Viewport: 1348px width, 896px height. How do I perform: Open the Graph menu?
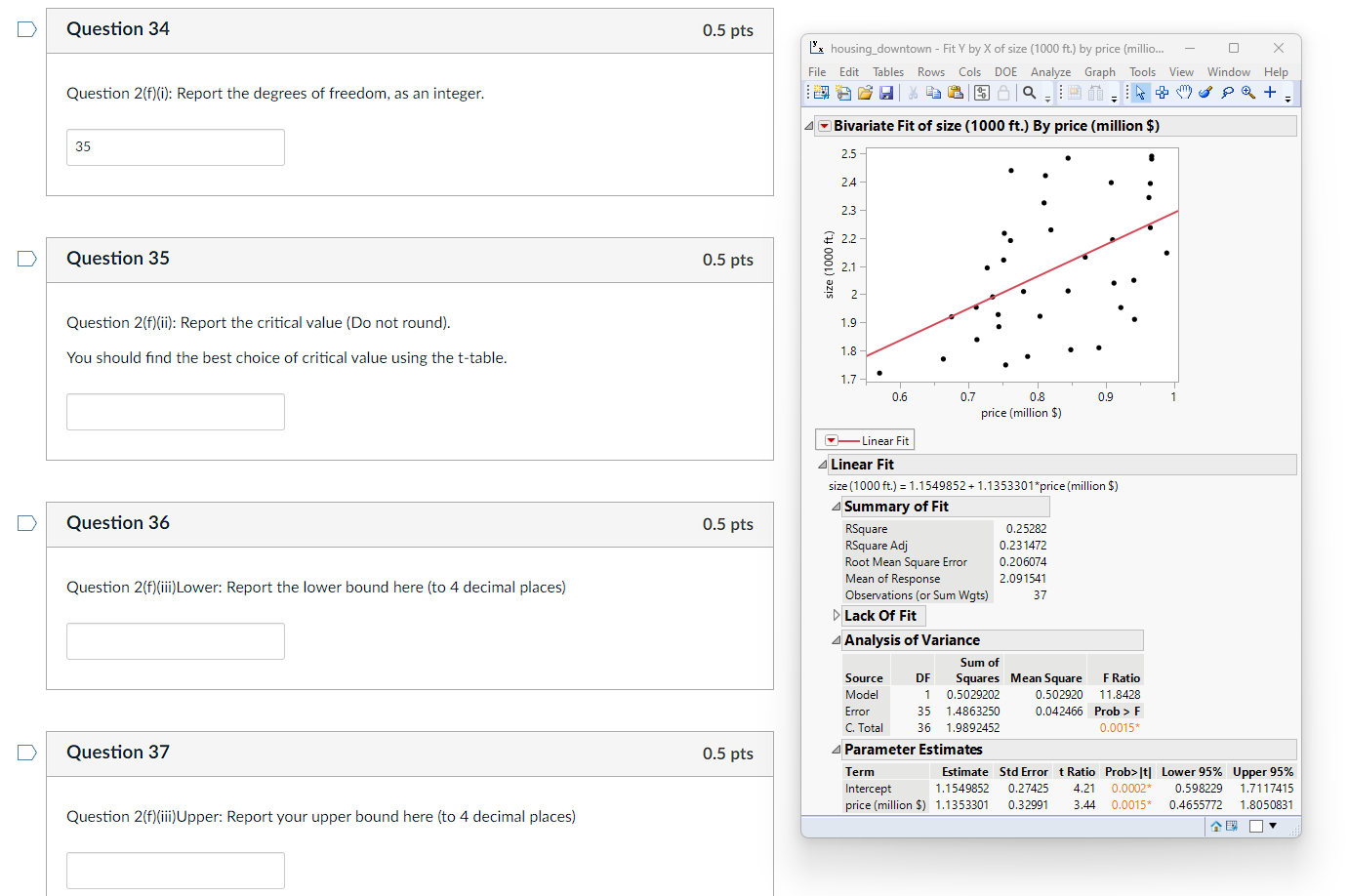point(1100,72)
